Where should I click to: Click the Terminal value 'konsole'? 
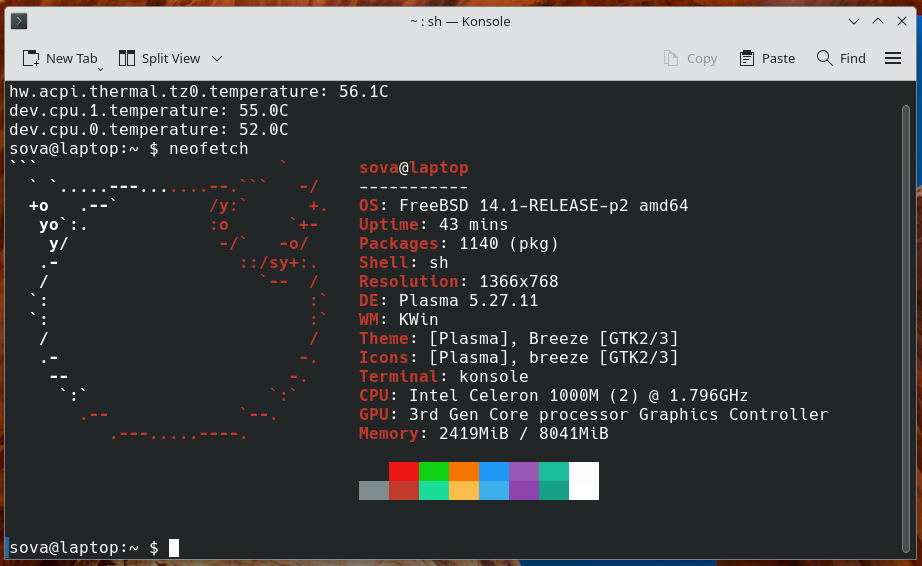[x=494, y=376]
